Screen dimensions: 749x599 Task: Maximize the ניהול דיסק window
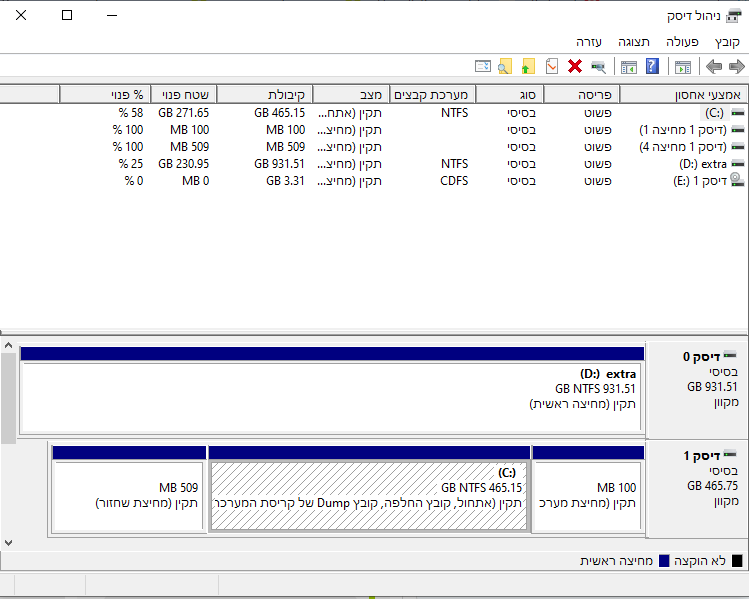point(67,15)
